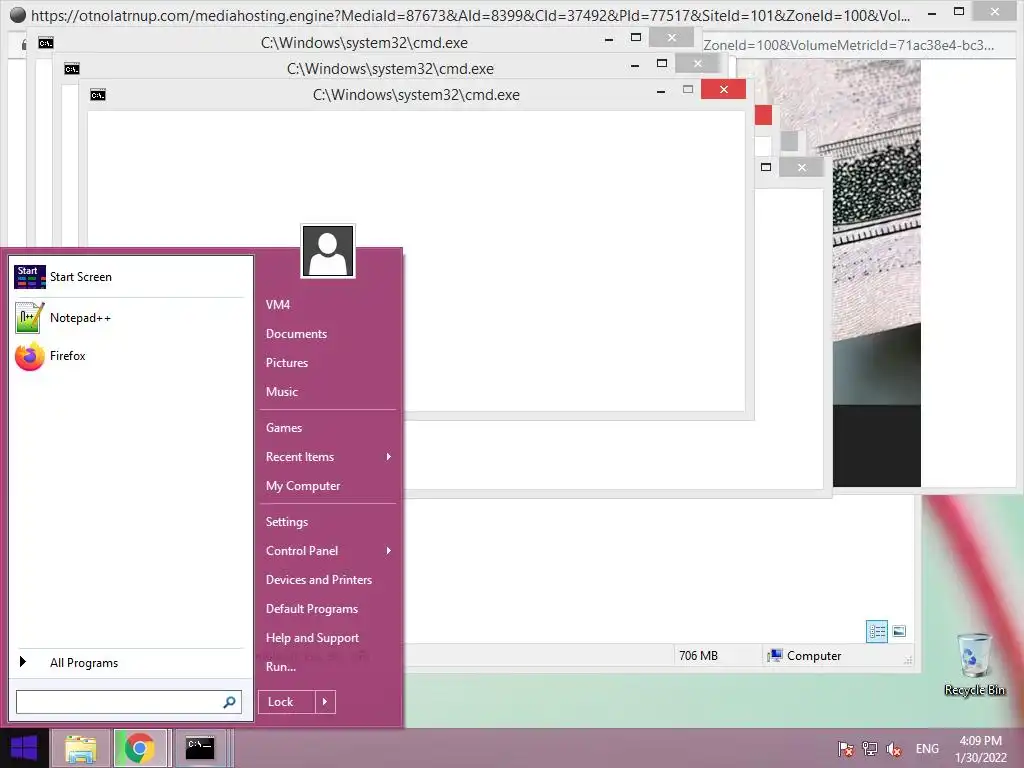Open the clock showing 4:09 PM
Image resolution: width=1024 pixels, height=768 pixels.
pos(980,749)
